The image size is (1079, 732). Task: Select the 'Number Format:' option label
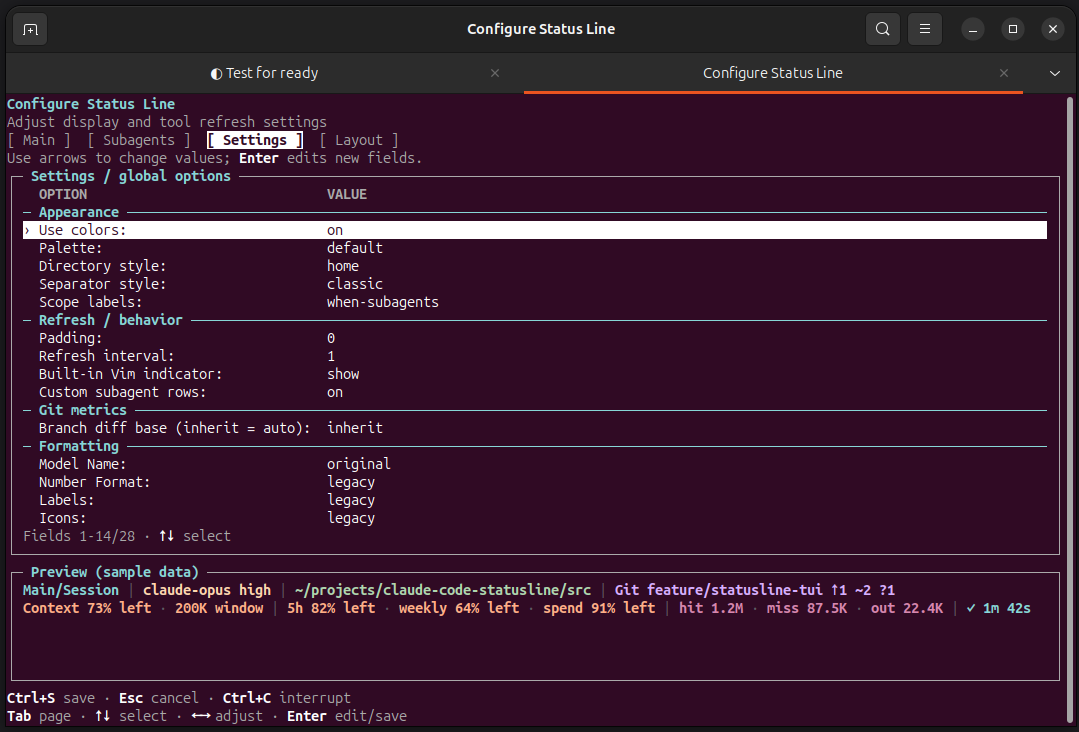click(x=94, y=482)
